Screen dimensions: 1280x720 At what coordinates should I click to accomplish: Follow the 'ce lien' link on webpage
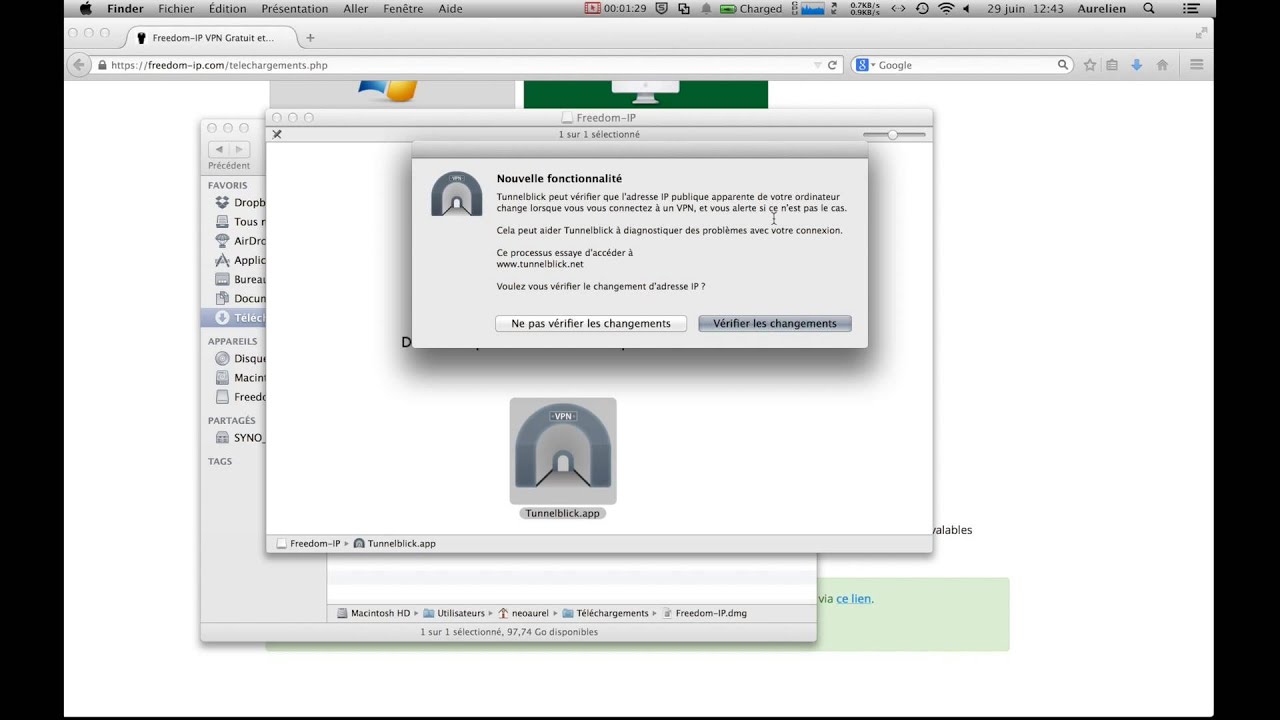pos(854,599)
